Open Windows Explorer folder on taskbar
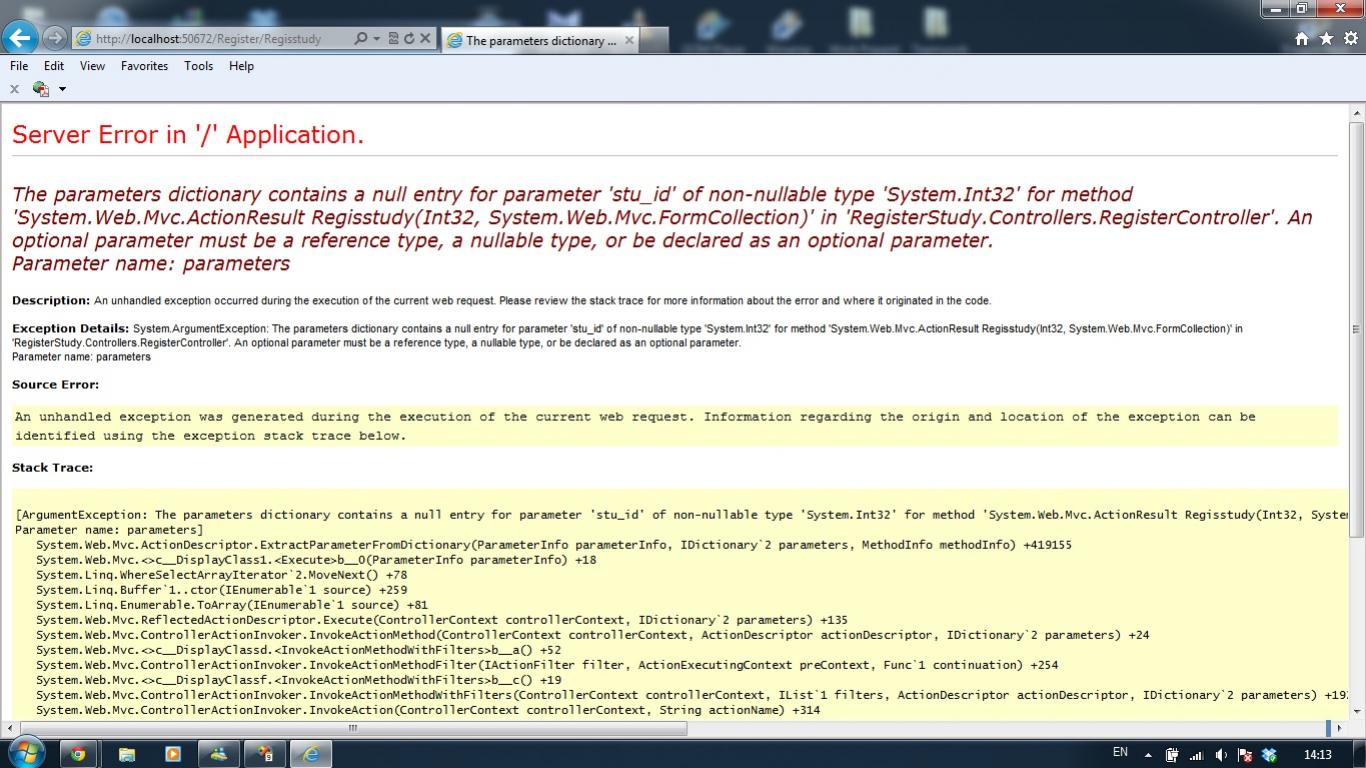This screenshot has height=768, width=1366. click(126, 754)
